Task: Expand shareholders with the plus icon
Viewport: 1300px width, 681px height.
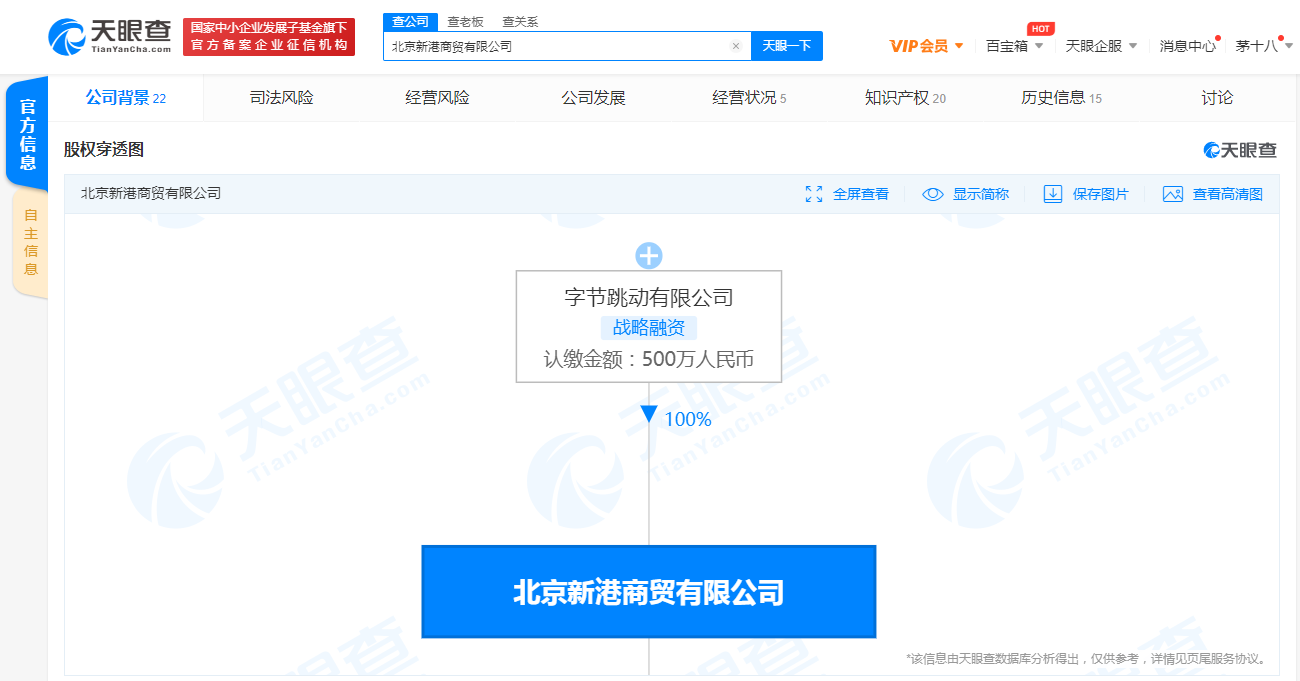Action: tap(649, 255)
